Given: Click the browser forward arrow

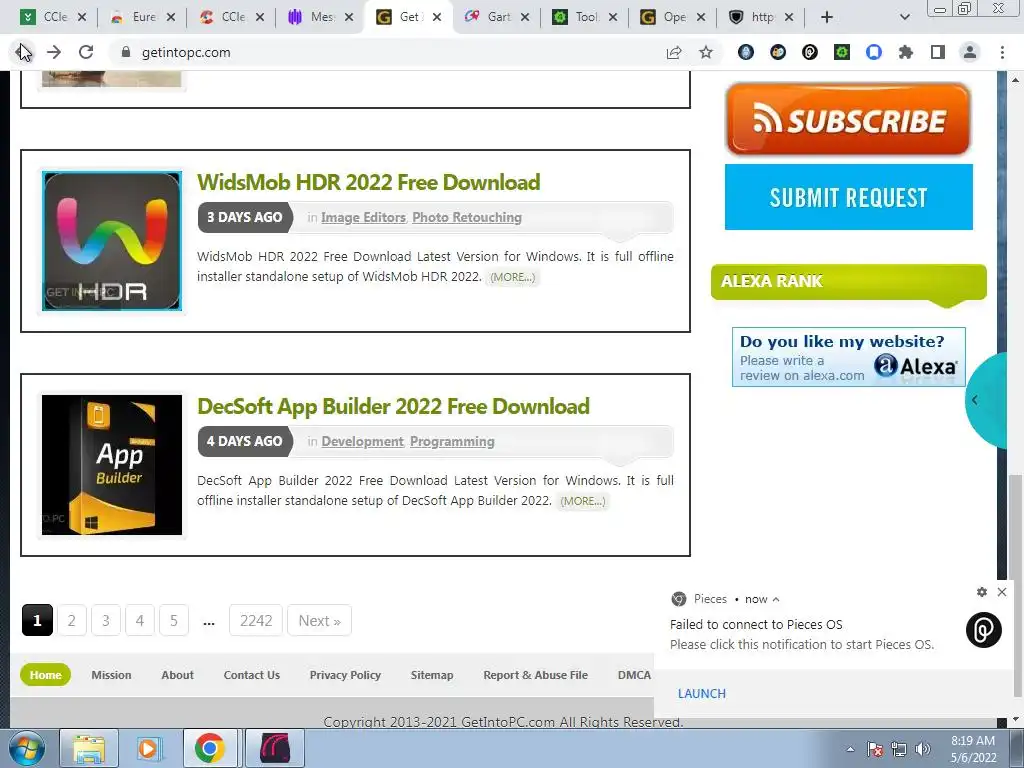Looking at the screenshot, I should pos(54,52).
